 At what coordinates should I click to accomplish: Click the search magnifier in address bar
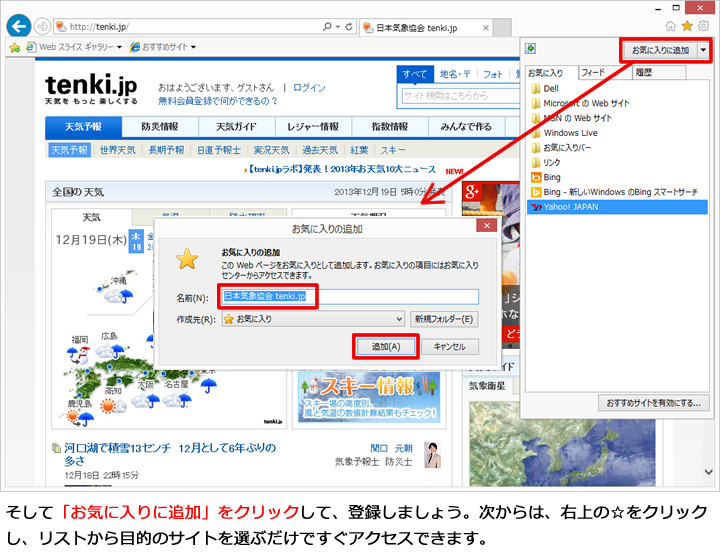point(327,27)
